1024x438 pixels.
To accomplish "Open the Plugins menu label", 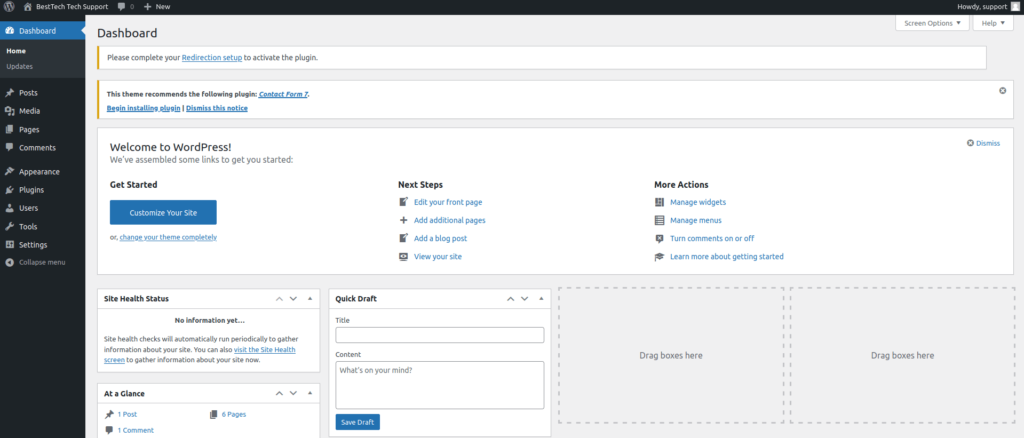I will [x=31, y=190].
